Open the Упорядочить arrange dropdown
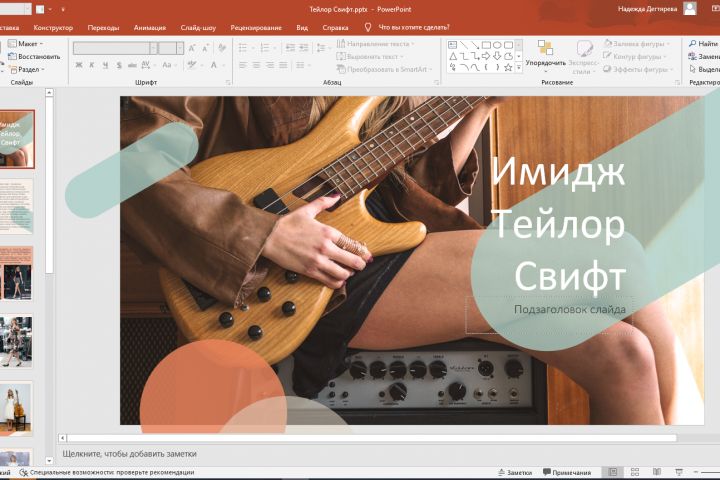This screenshot has height=480, width=720. [546, 57]
